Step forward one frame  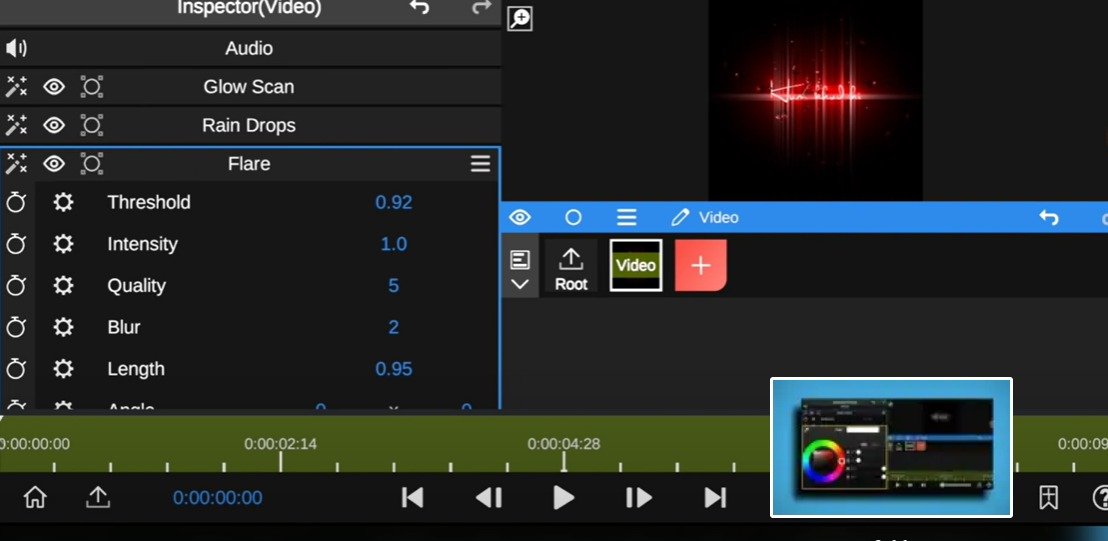point(638,497)
